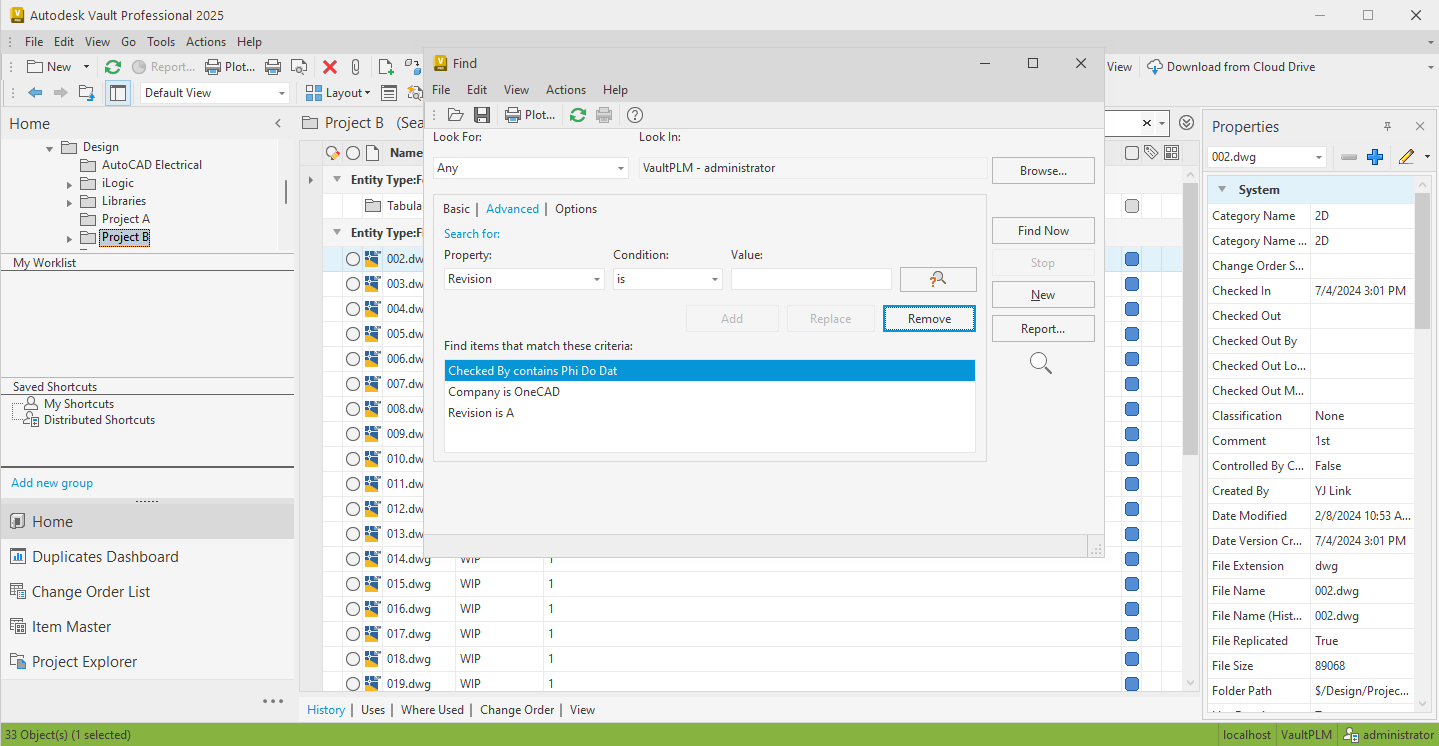The image size is (1439, 746).
Task: Collapse the System section in Properties
Action: pos(1222,190)
